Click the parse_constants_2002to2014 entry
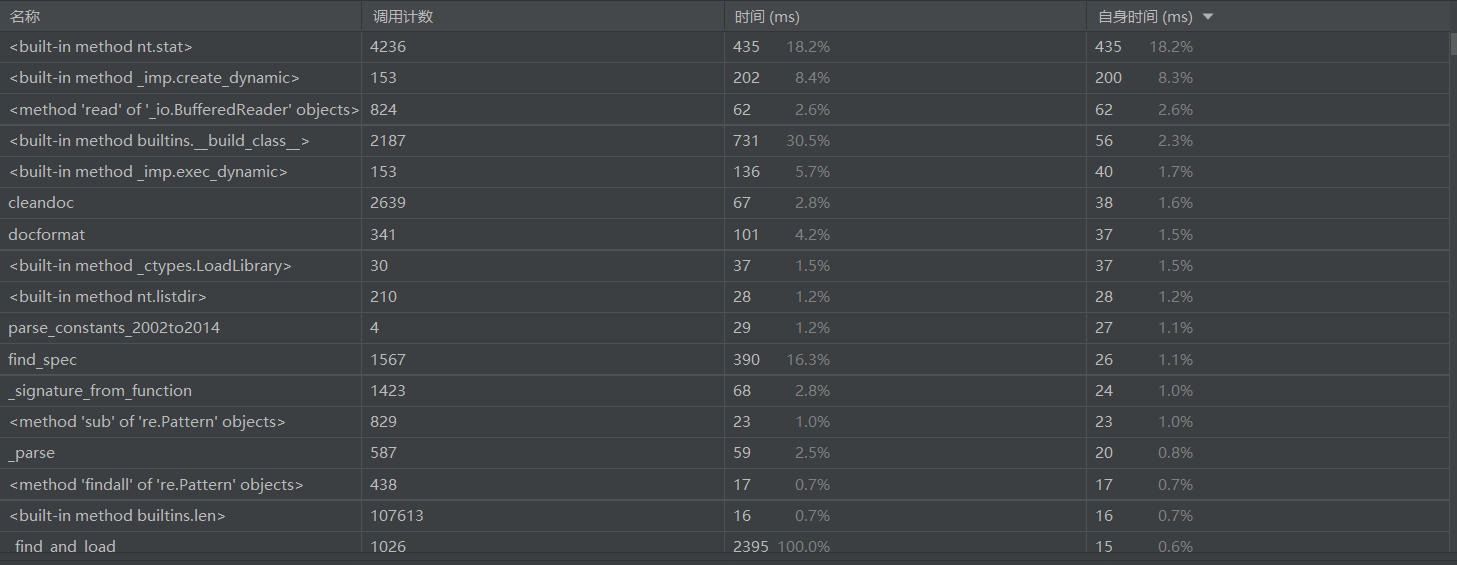Screen dimensions: 1457x565 pyautogui.click(x=114, y=328)
